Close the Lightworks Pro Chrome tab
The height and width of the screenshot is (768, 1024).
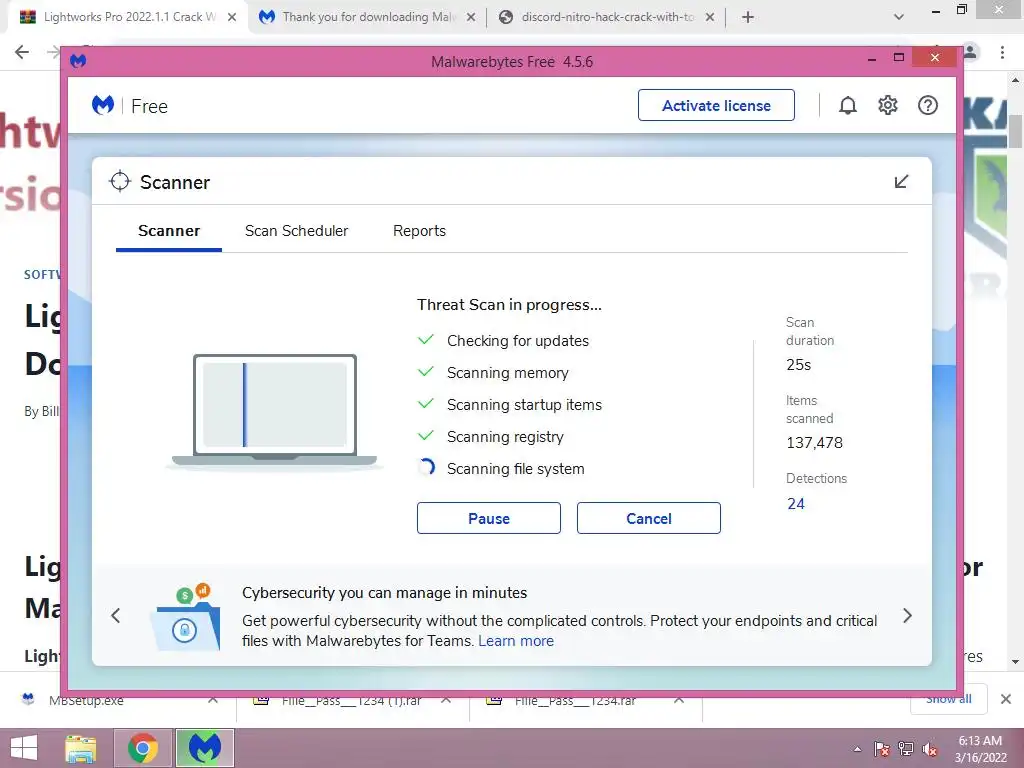232,17
